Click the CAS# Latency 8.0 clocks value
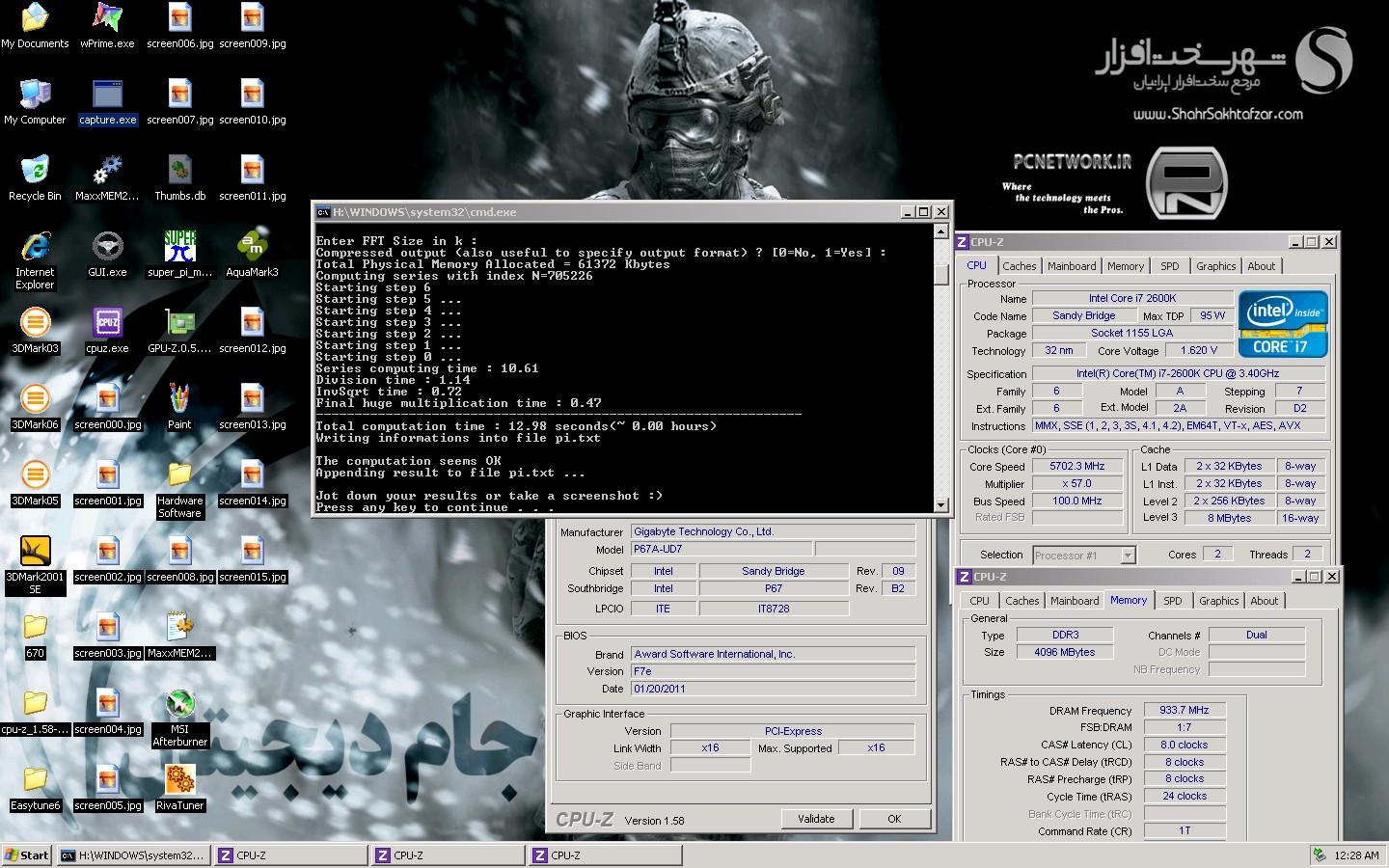 tap(1185, 745)
